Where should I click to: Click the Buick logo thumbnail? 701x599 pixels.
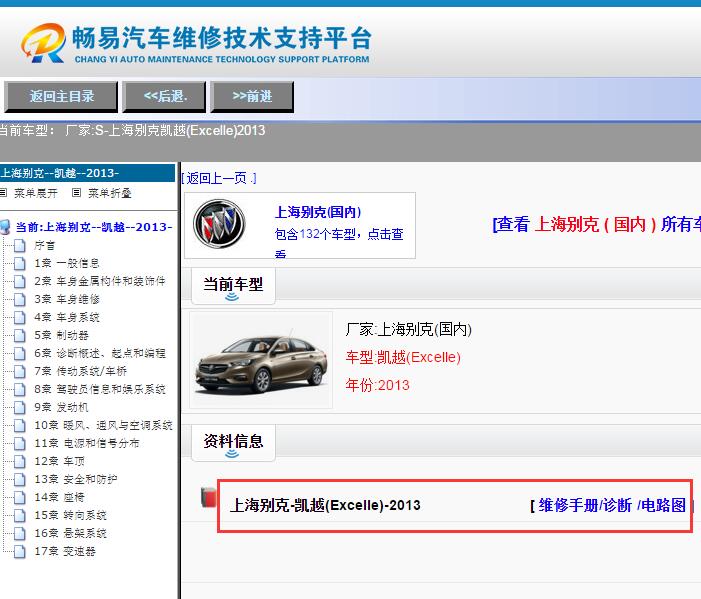[219, 224]
